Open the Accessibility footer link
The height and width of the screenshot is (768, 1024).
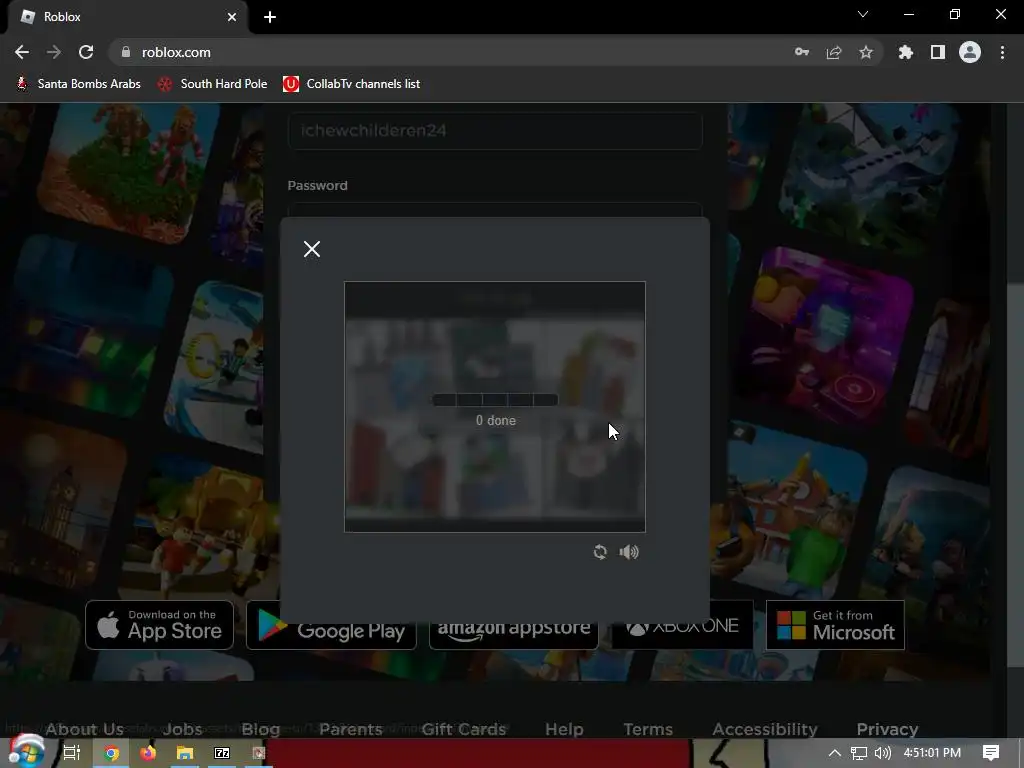click(765, 729)
